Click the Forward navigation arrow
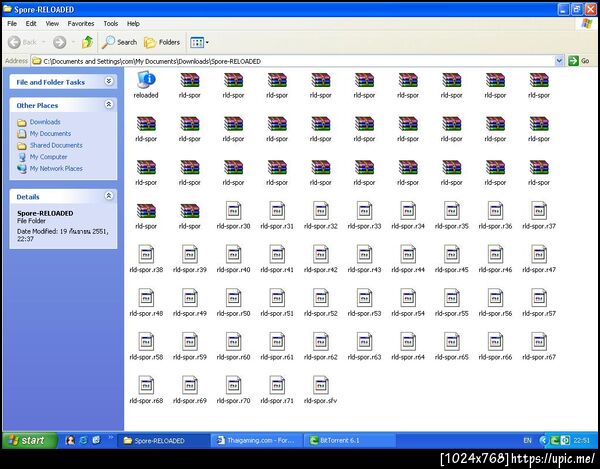 pos(59,42)
